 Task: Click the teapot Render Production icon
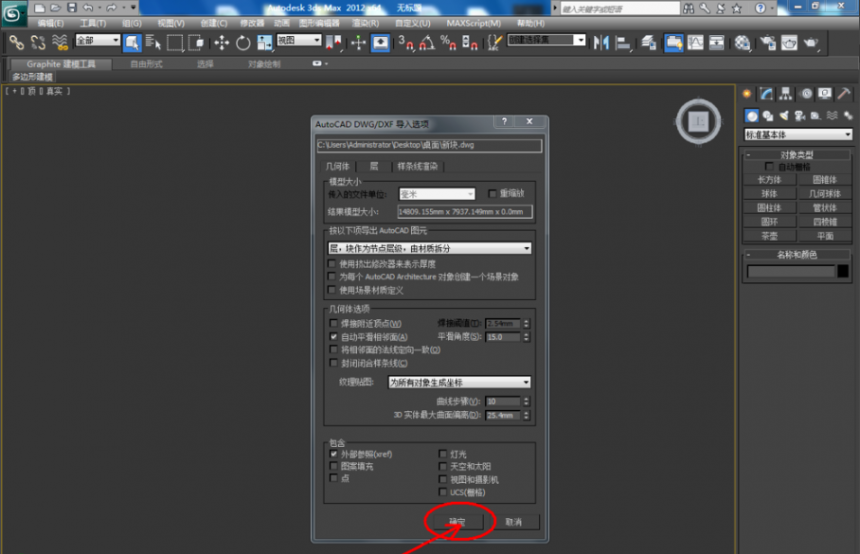pos(811,42)
